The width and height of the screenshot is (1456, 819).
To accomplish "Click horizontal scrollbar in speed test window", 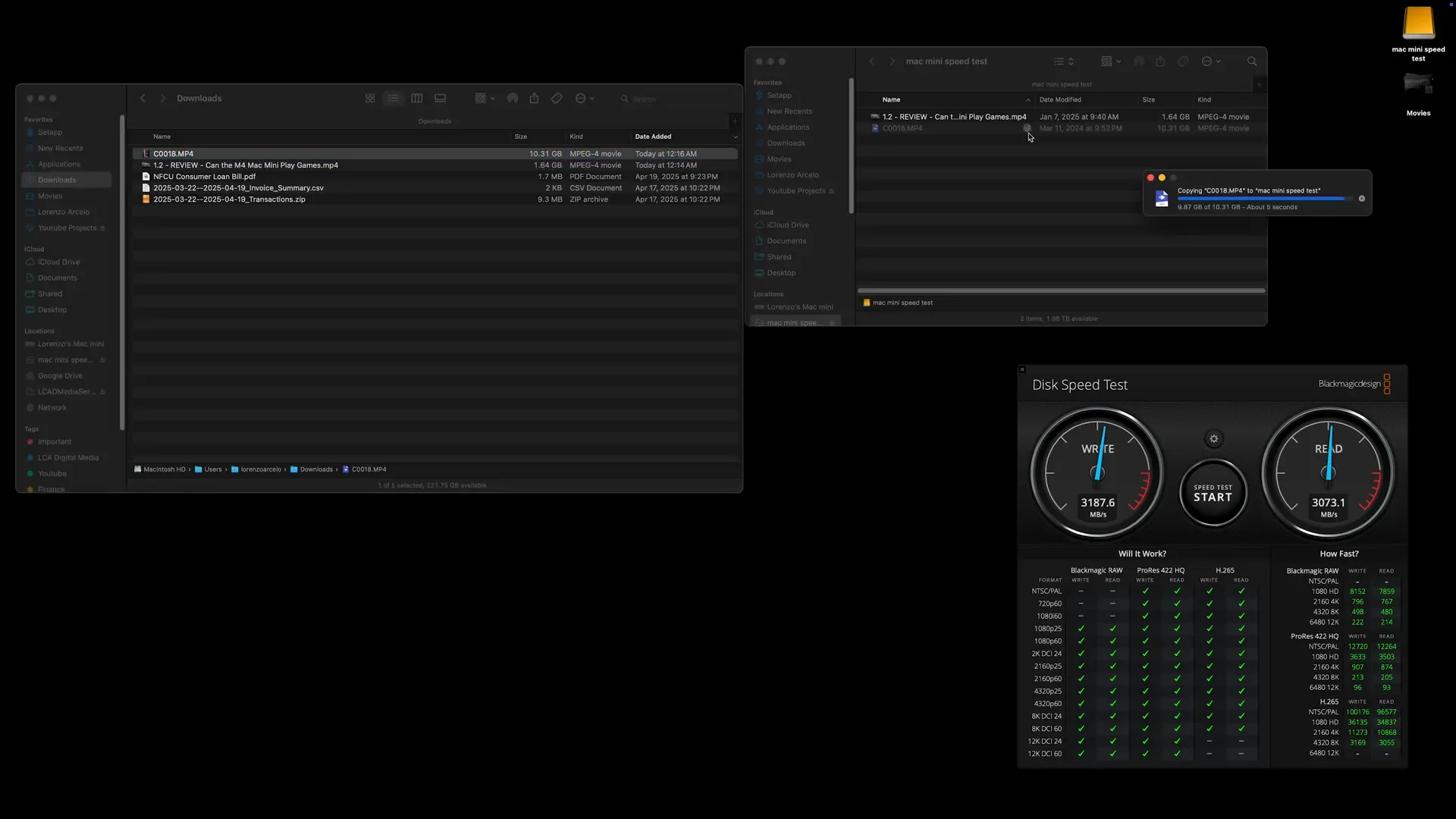I will [x=1061, y=290].
